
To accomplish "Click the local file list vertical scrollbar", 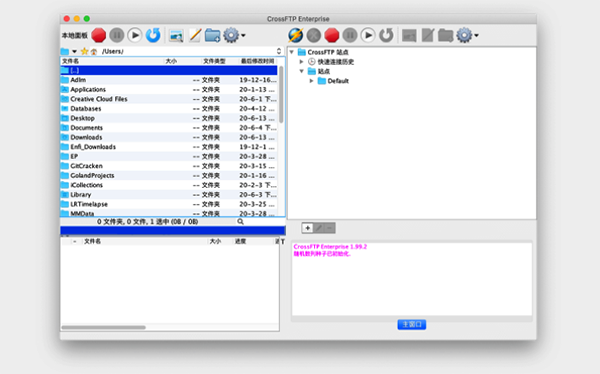I will pos(281,95).
